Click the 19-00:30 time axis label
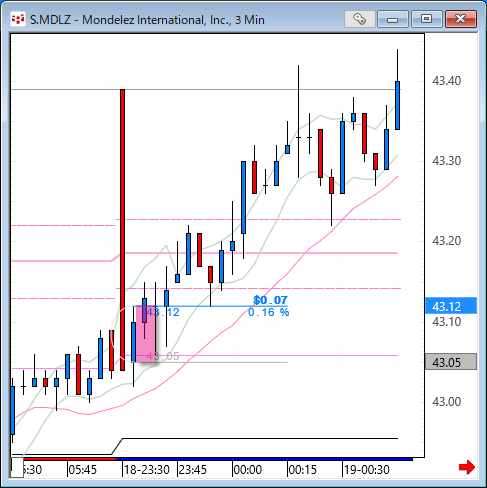487x488 pixels. point(367,470)
